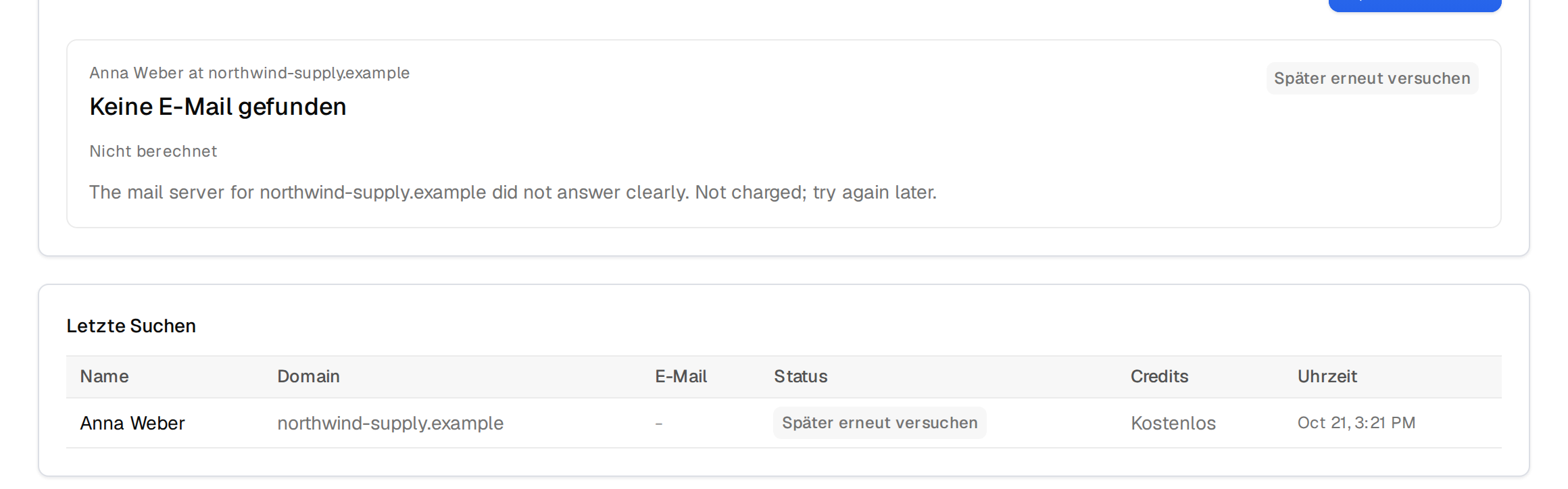Screen dimensions: 1568x489
Task: Click the 'Nicht berechnet' label
Action: [153, 151]
